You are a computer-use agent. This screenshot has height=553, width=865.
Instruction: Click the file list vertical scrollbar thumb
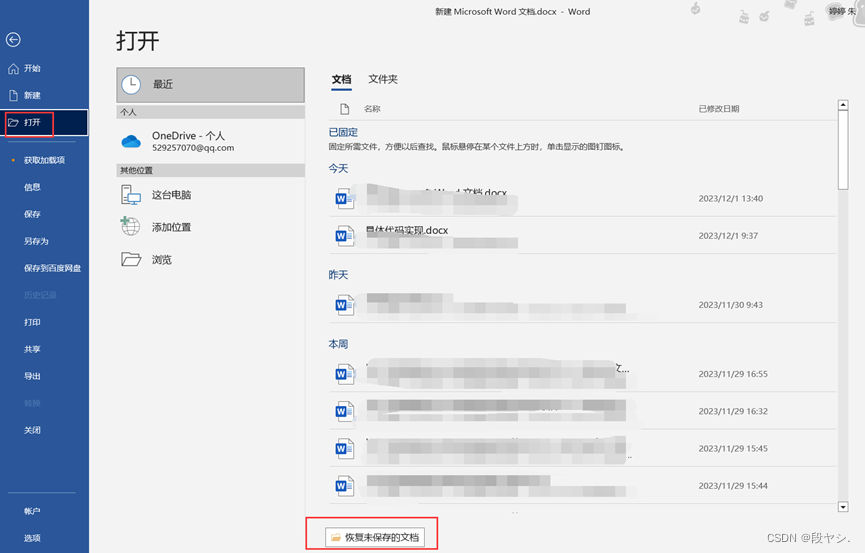[x=843, y=150]
